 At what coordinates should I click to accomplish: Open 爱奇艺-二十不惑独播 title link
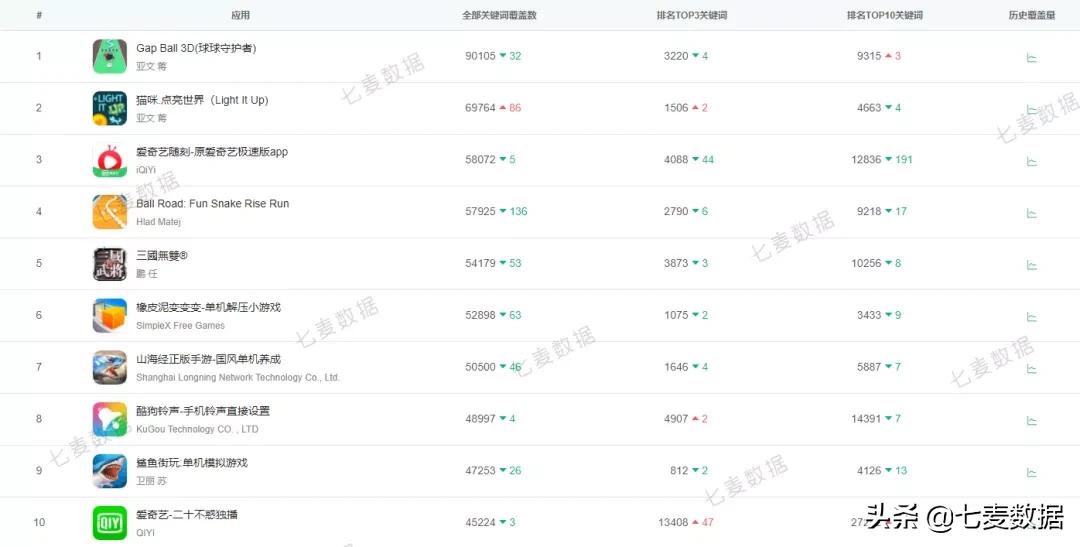187,515
